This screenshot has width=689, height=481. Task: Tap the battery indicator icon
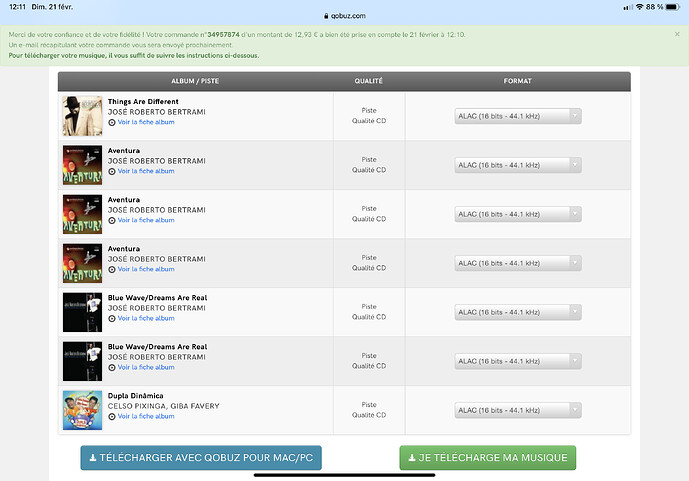tap(673, 7)
